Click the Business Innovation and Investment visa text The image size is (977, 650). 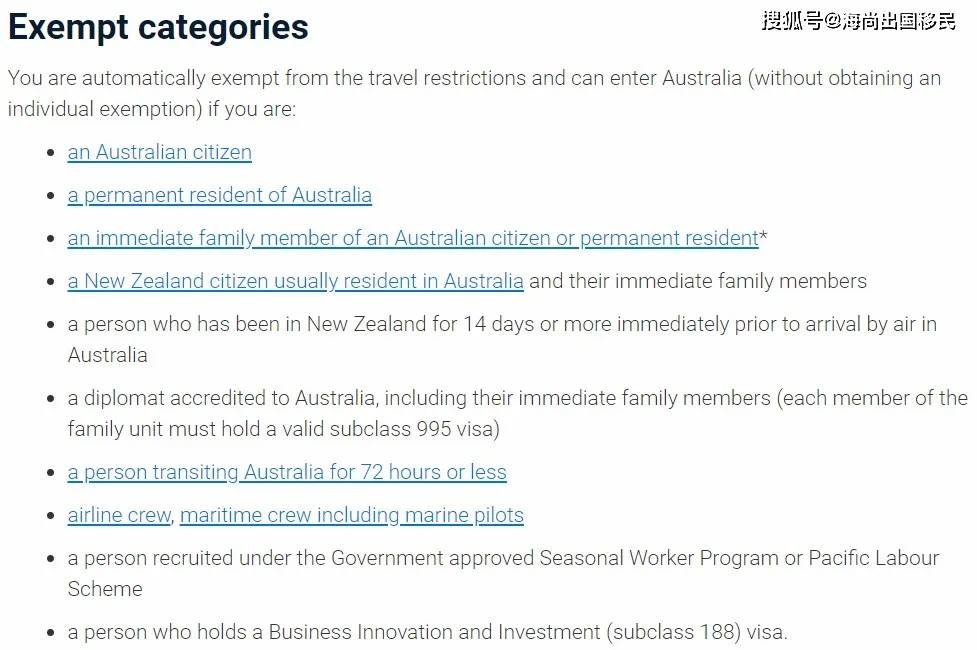click(428, 632)
